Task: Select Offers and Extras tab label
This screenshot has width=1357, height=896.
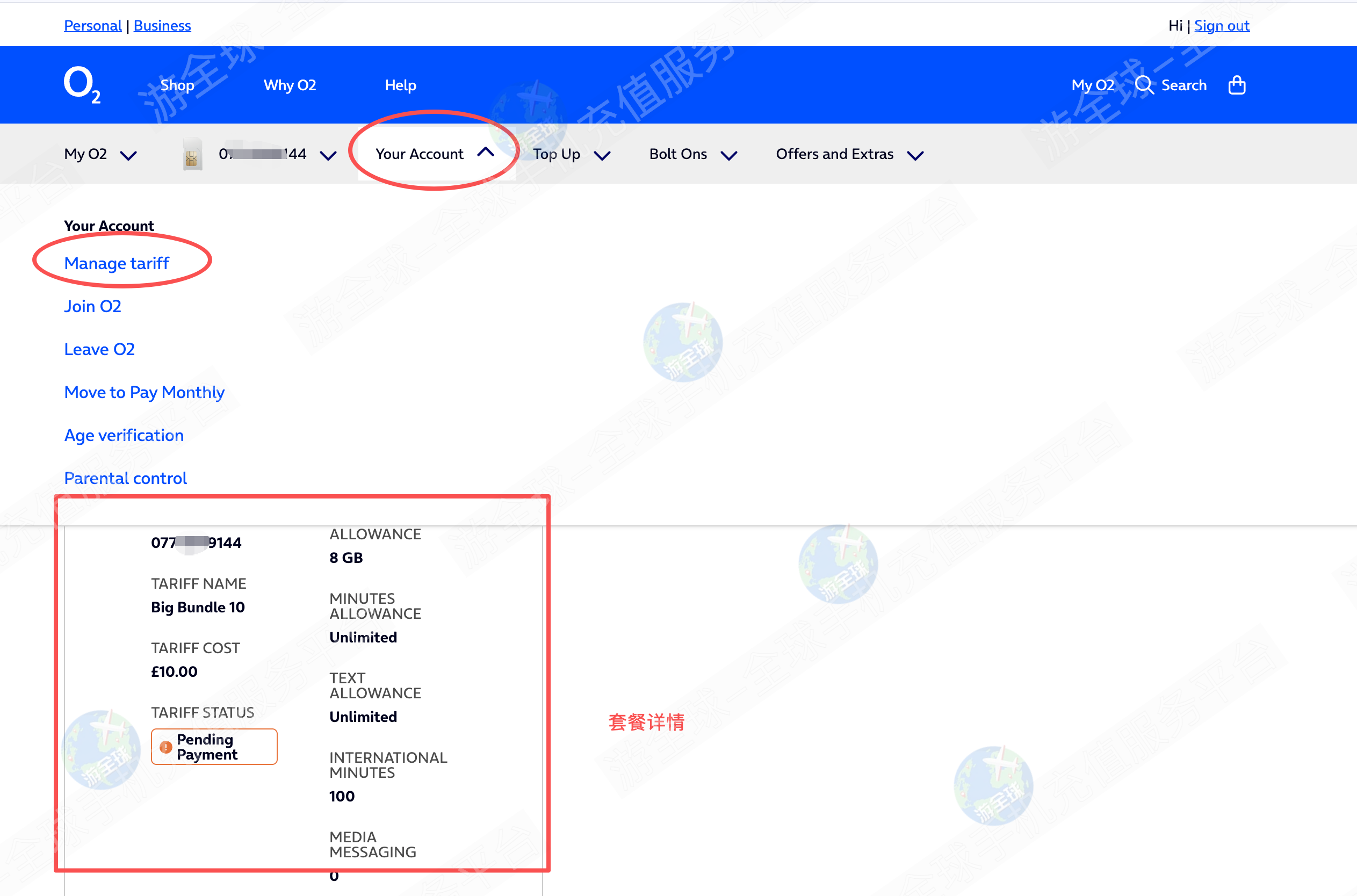Action: point(835,154)
